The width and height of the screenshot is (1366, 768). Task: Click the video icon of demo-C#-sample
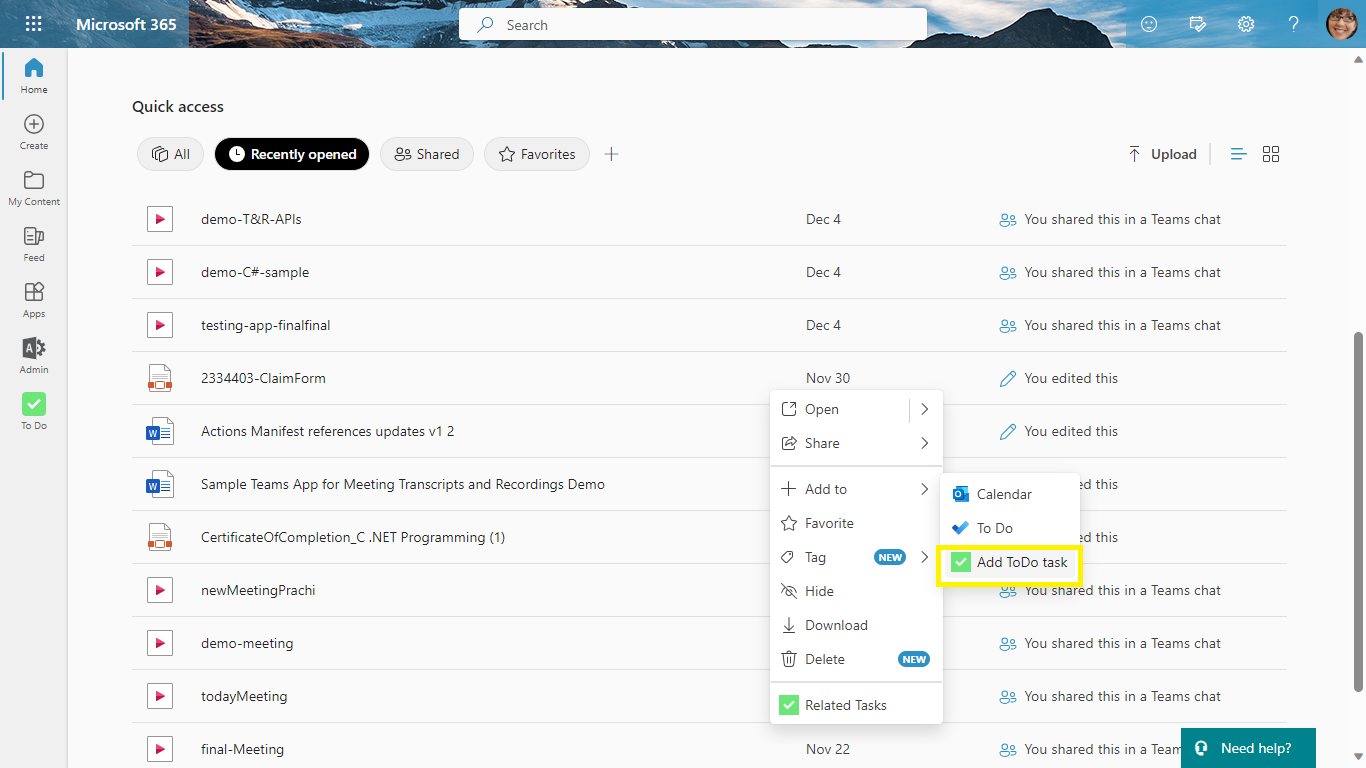point(160,272)
